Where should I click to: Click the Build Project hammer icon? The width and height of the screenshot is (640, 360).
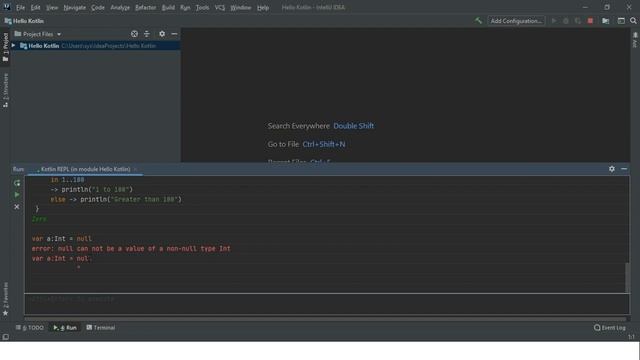(478, 21)
